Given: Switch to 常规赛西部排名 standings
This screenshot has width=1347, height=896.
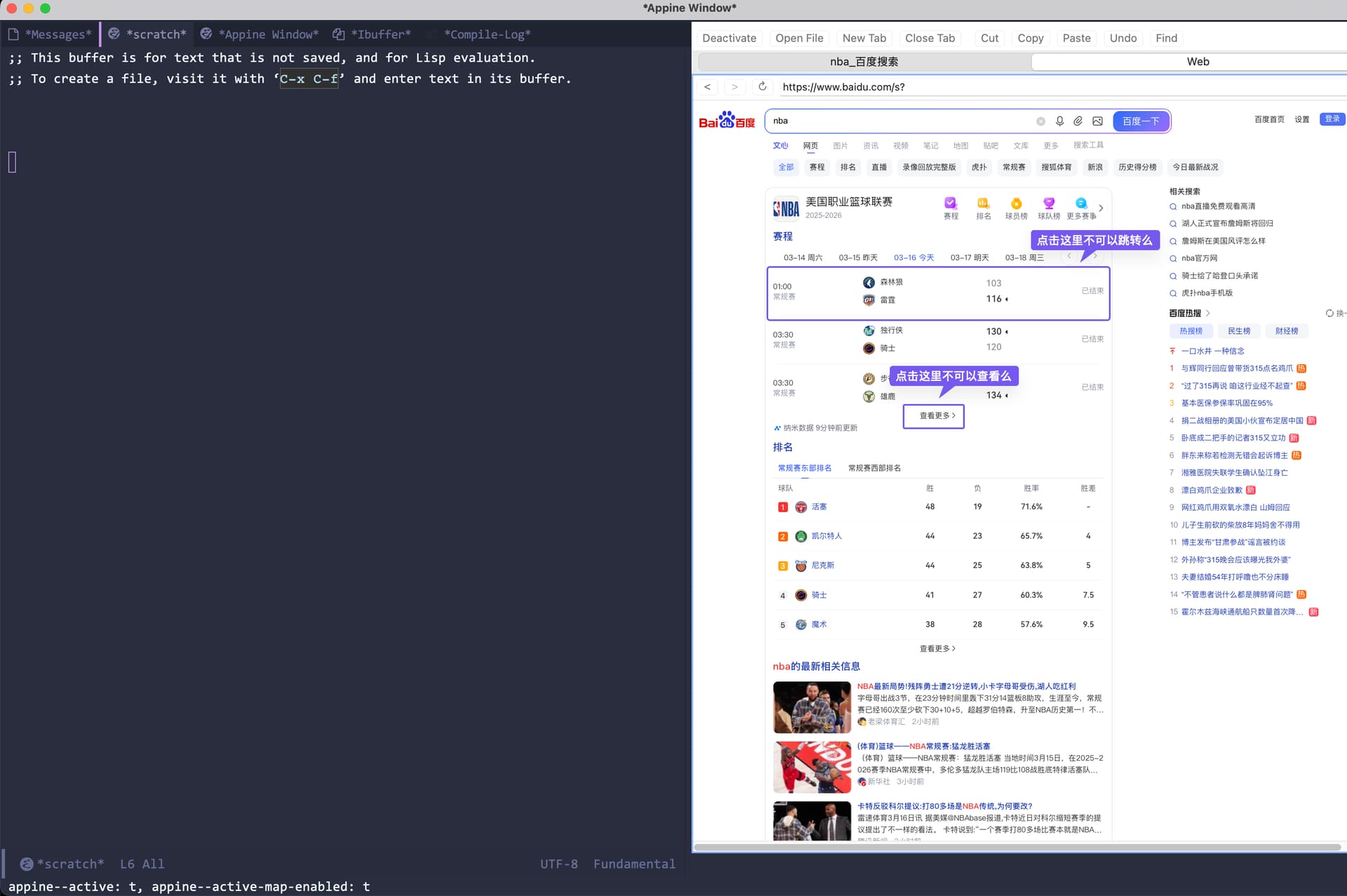Looking at the screenshot, I should (874, 468).
